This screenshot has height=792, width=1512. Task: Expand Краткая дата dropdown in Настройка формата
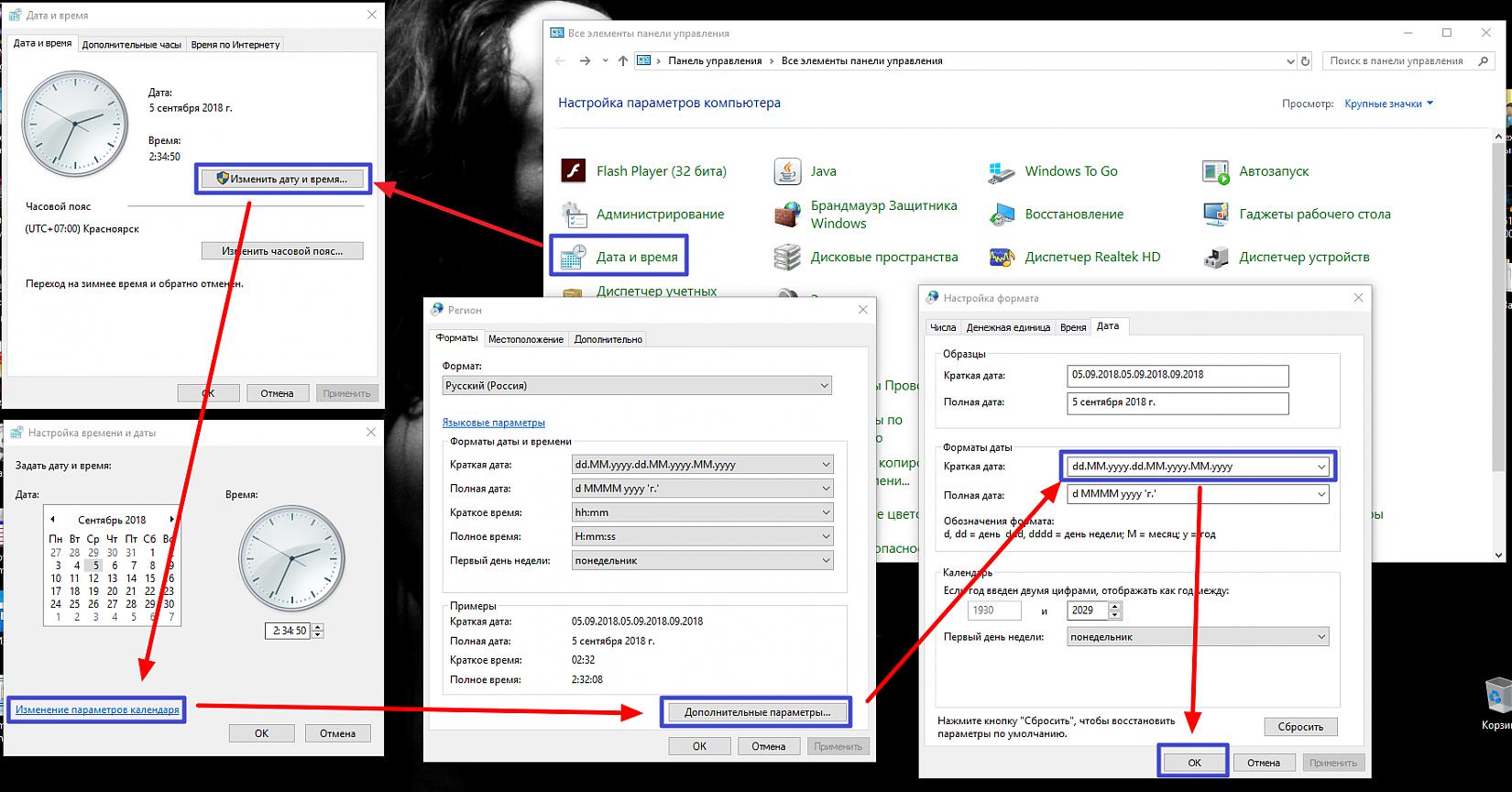click(x=1321, y=467)
